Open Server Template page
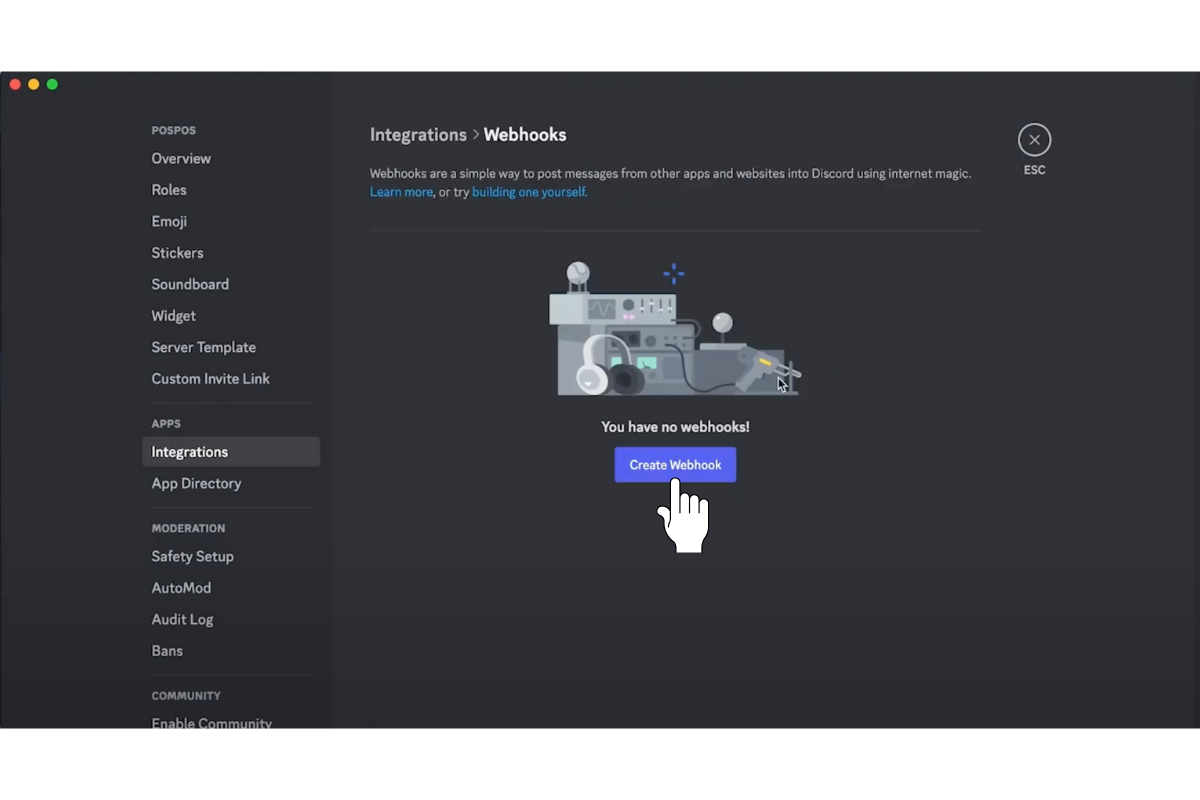The width and height of the screenshot is (1200, 800). (204, 348)
